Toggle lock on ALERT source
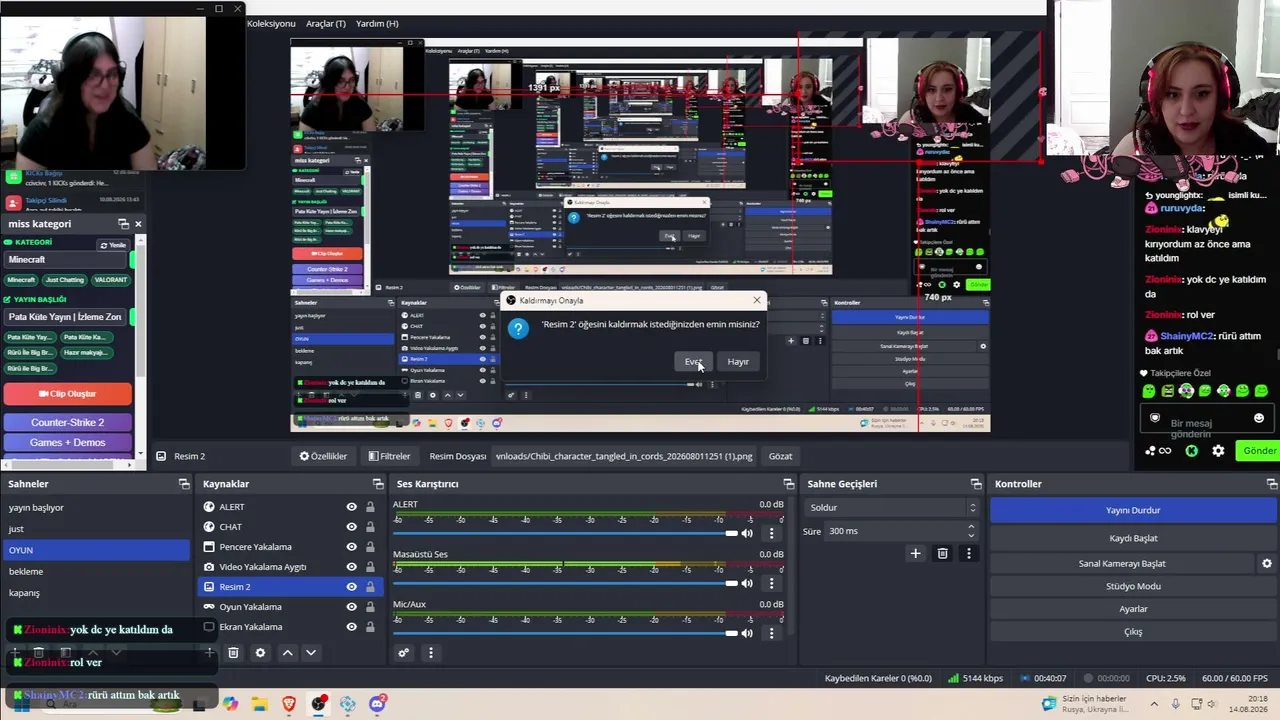The image size is (1280, 720). 370,507
